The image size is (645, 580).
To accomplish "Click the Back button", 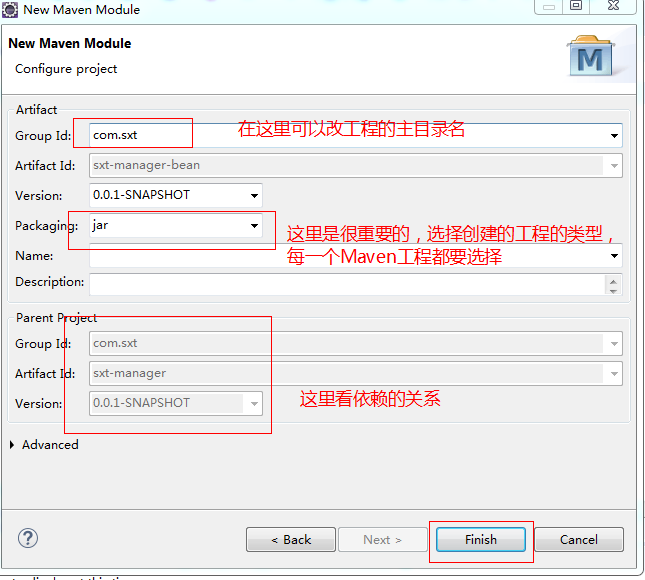I will [x=291, y=539].
